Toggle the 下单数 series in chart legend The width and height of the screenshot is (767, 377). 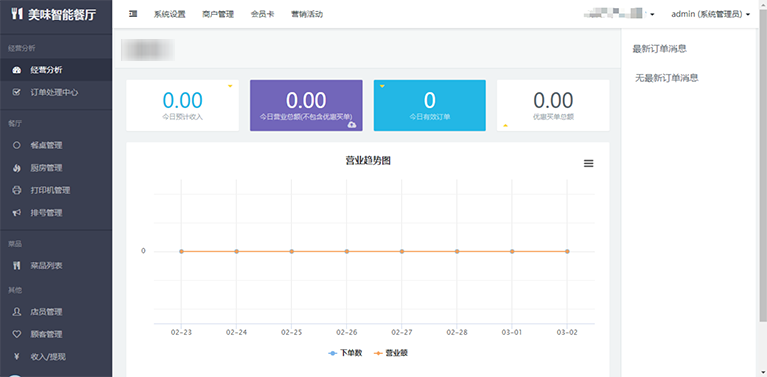pyautogui.click(x=345, y=353)
